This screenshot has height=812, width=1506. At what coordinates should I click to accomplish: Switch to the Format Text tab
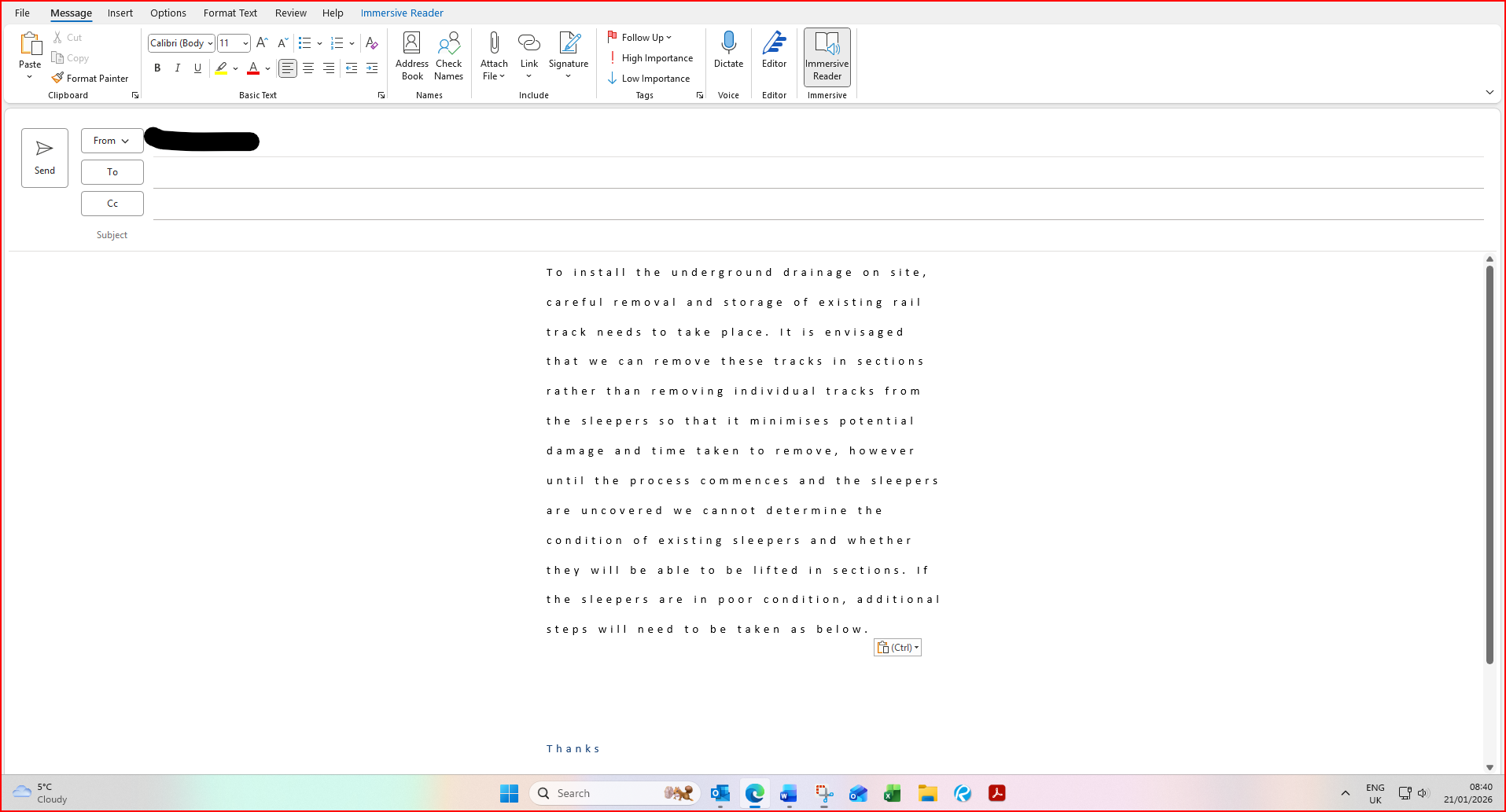click(230, 13)
